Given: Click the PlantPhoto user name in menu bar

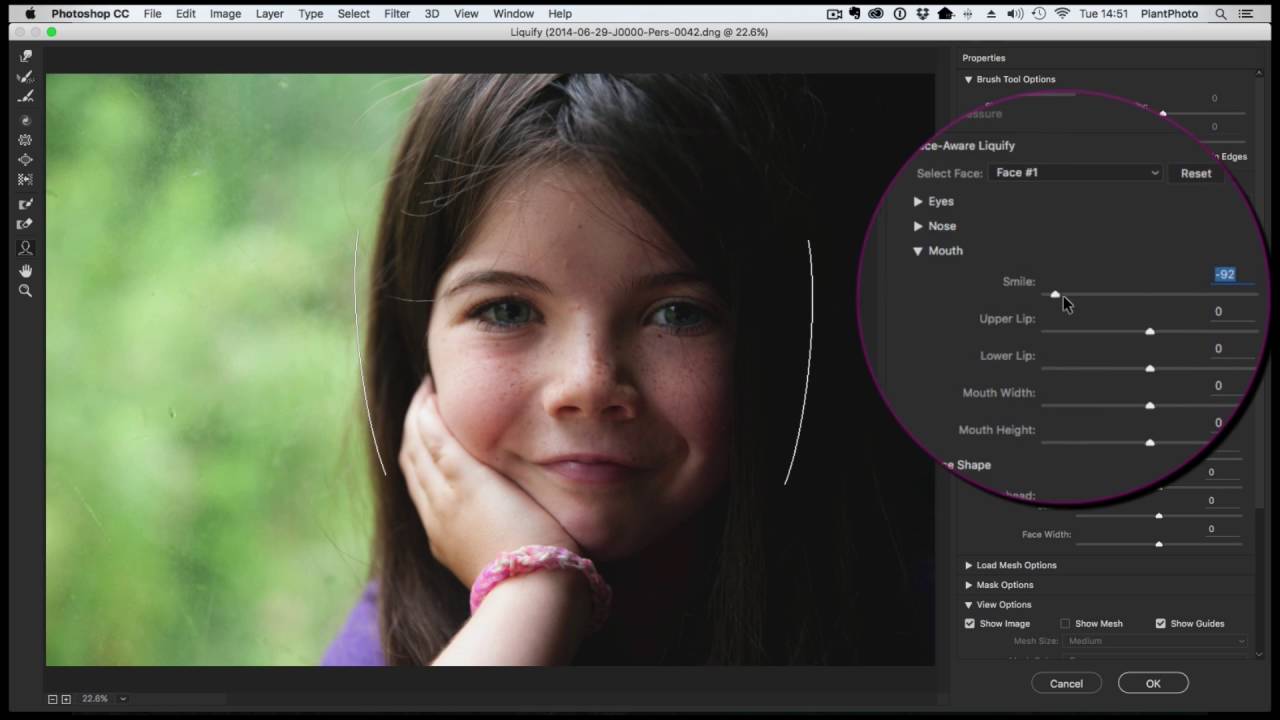Looking at the screenshot, I should (1170, 14).
